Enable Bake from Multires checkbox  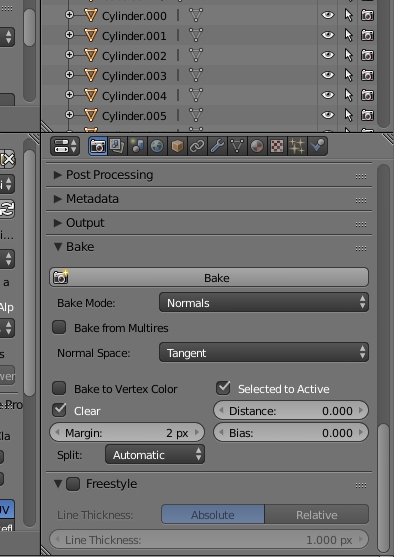coord(59,327)
